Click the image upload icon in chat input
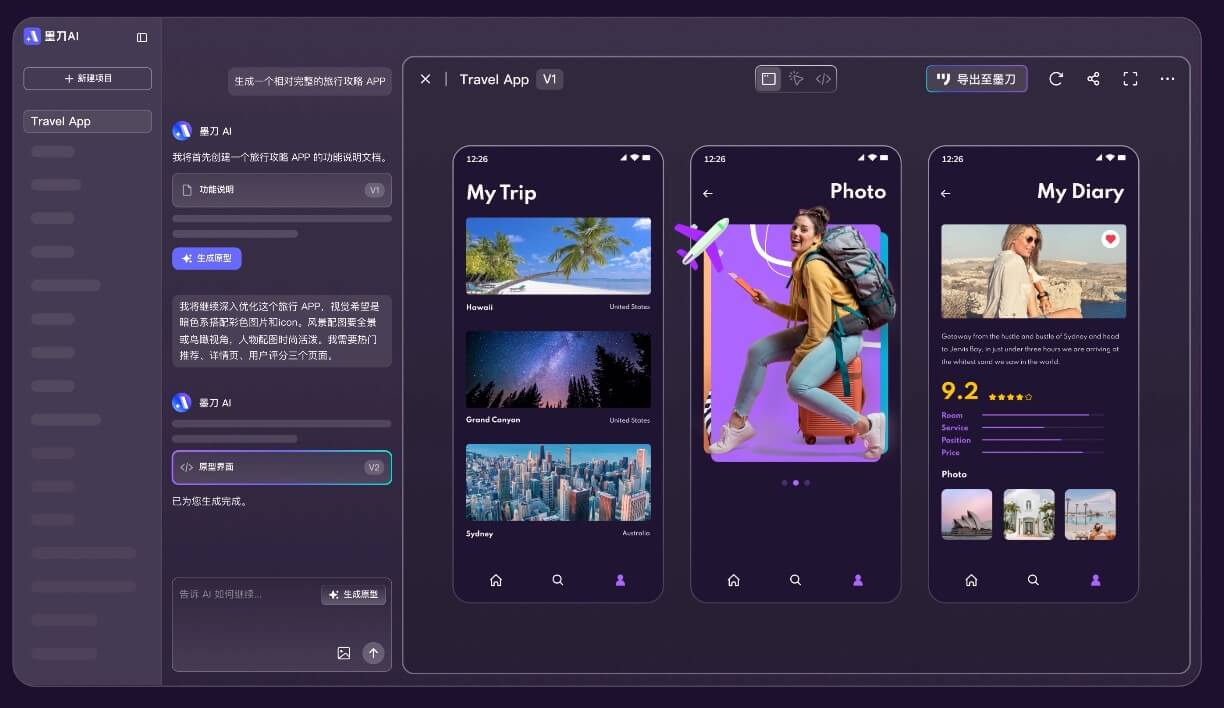The height and width of the screenshot is (708, 1224). (343, 652)
